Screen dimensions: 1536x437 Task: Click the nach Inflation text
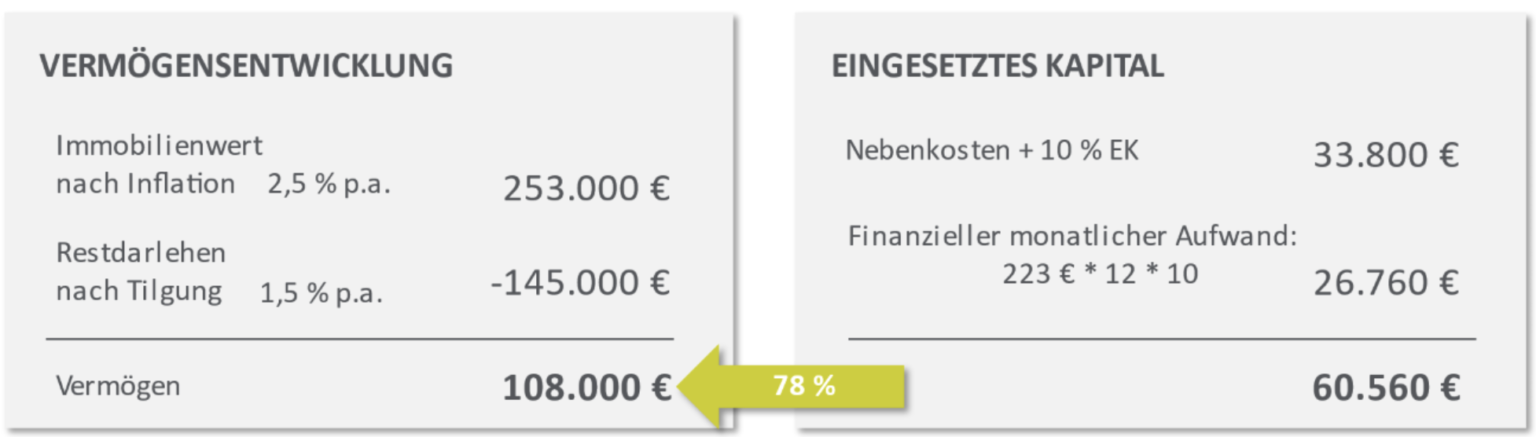pos(146,184)
